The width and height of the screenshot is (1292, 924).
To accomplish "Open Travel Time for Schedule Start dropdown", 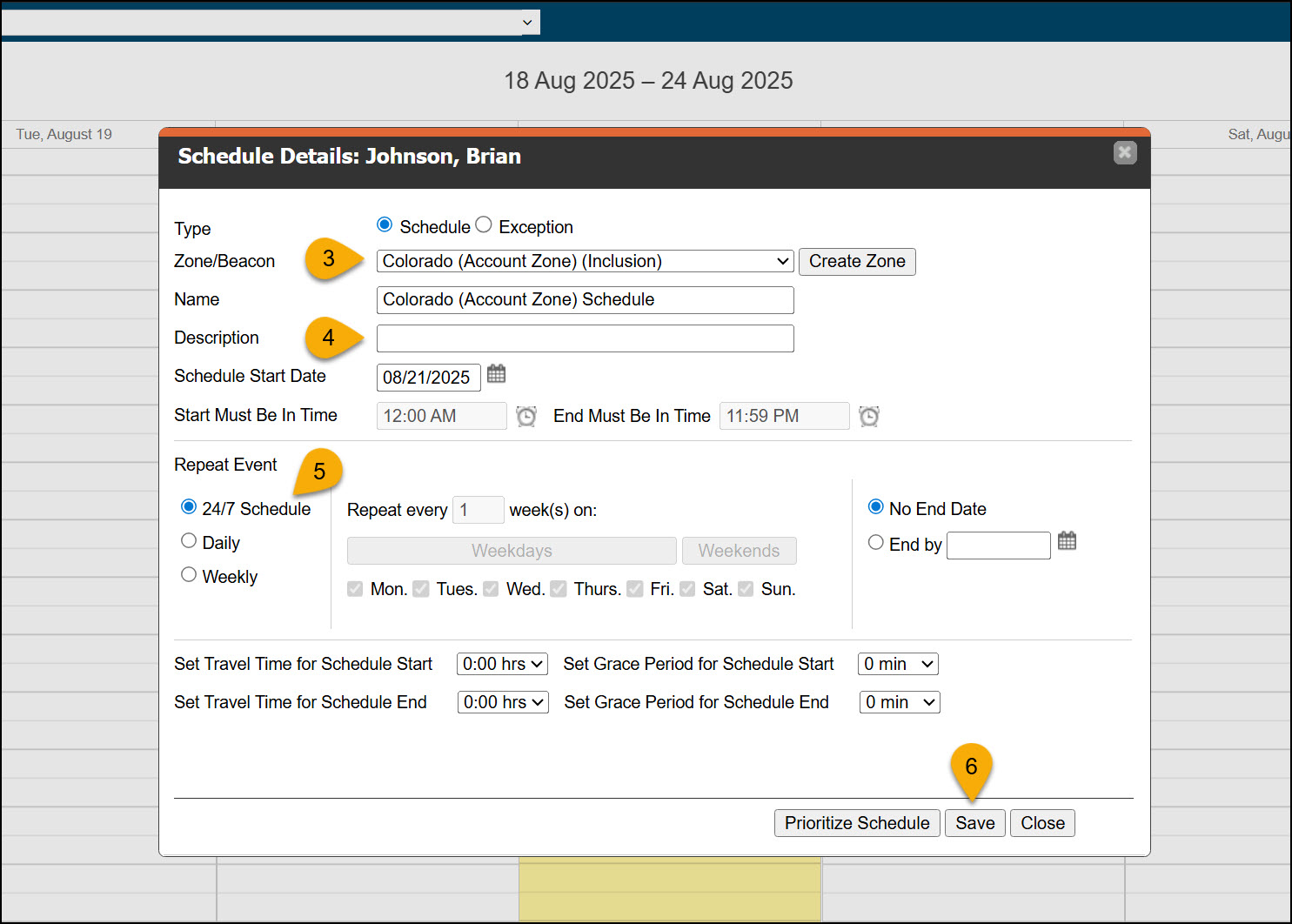I will click(x=502, y=665).
